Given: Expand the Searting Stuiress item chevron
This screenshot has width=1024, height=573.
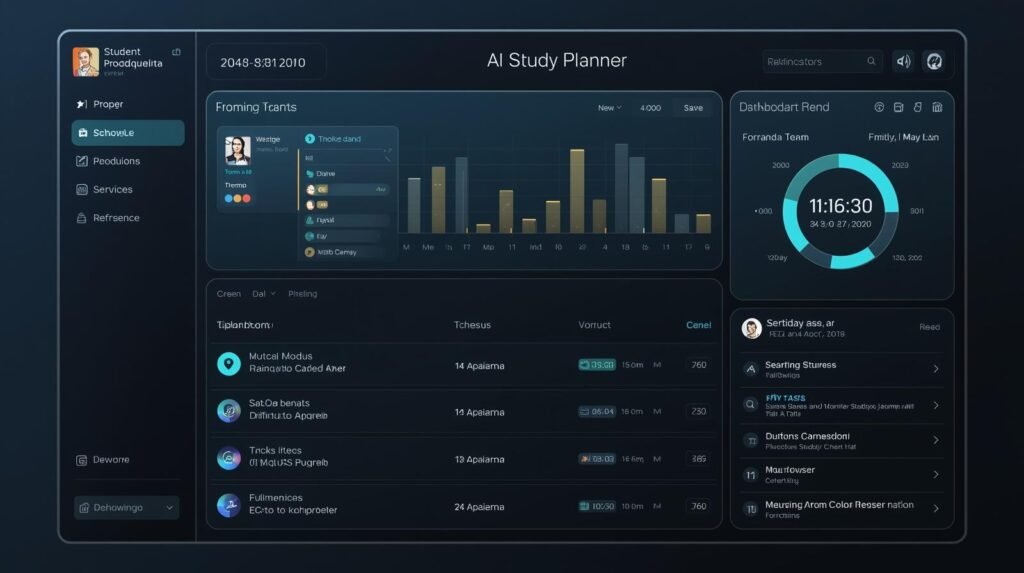Looking at the screenshot, I should [x=936, y=369].
